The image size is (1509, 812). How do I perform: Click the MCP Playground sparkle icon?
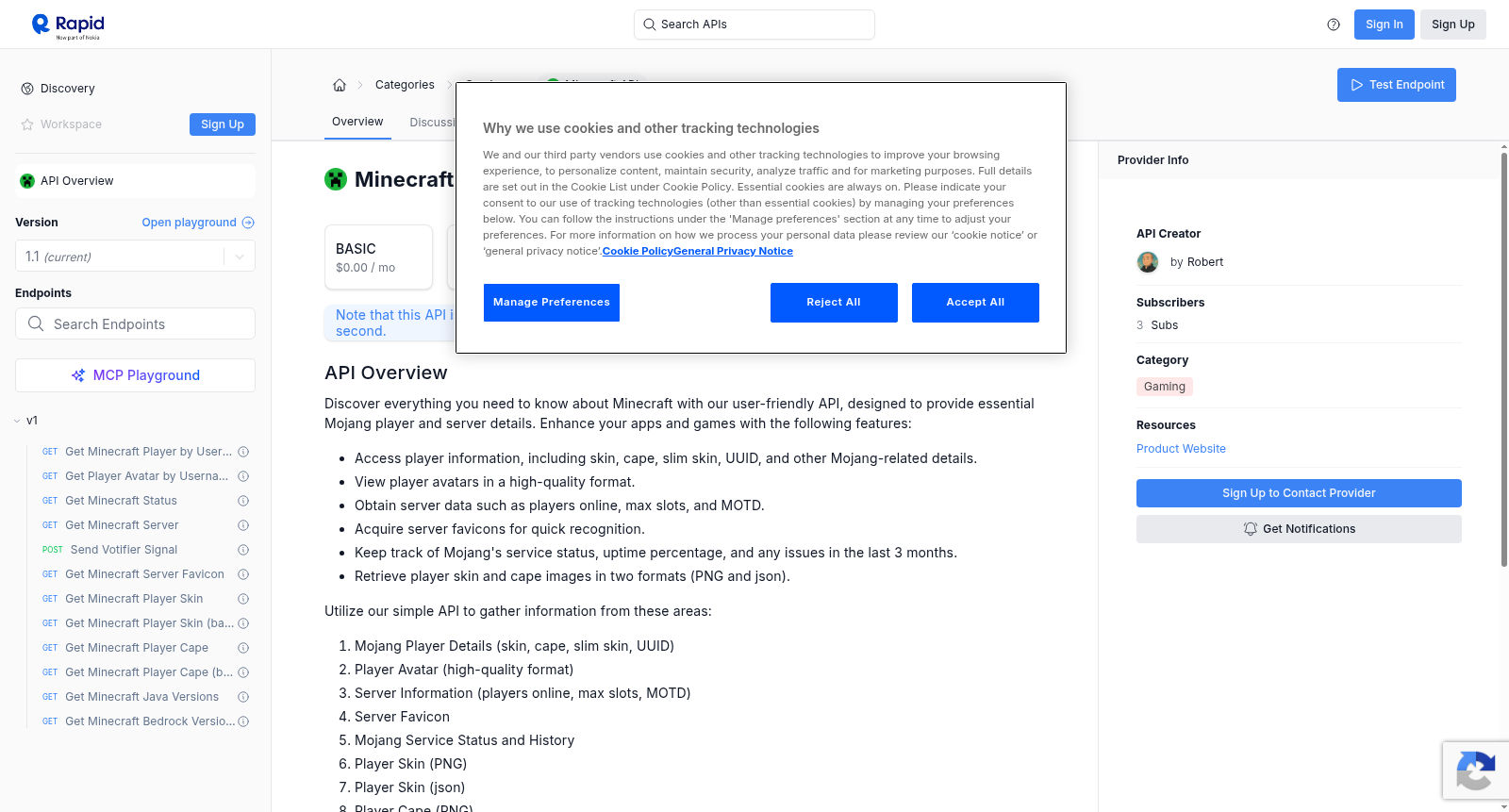click(78, 375)
